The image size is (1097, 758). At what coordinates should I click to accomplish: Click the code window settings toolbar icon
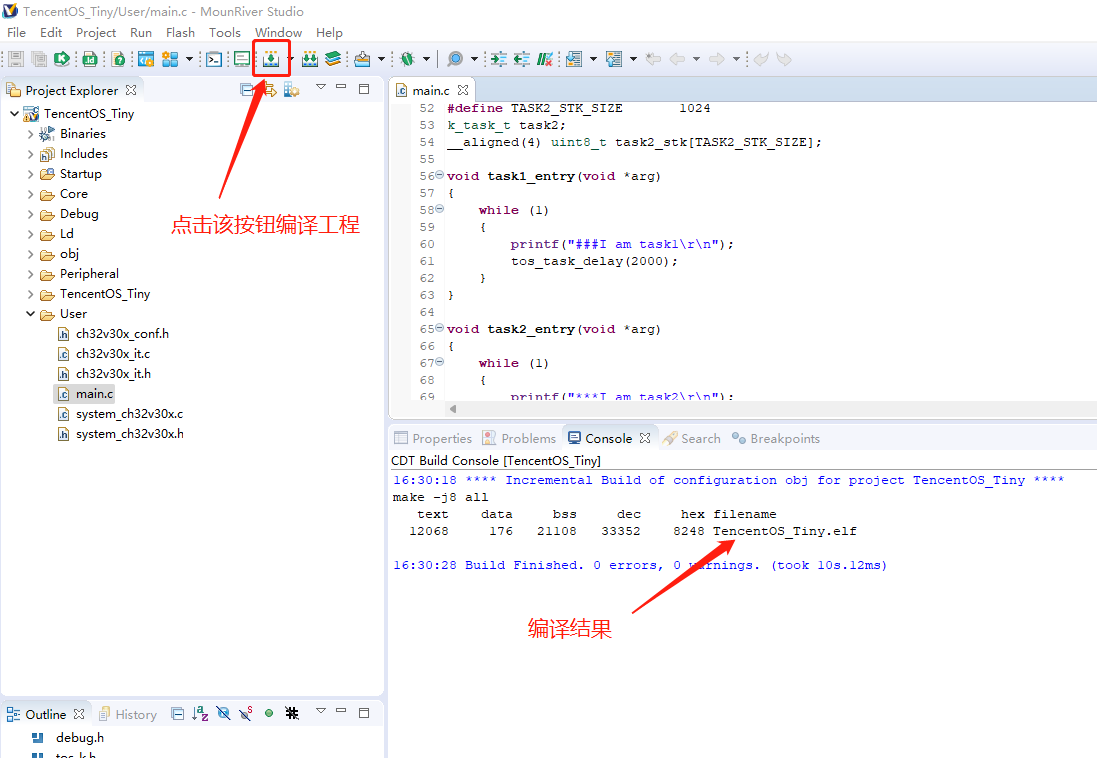point(146,59)
